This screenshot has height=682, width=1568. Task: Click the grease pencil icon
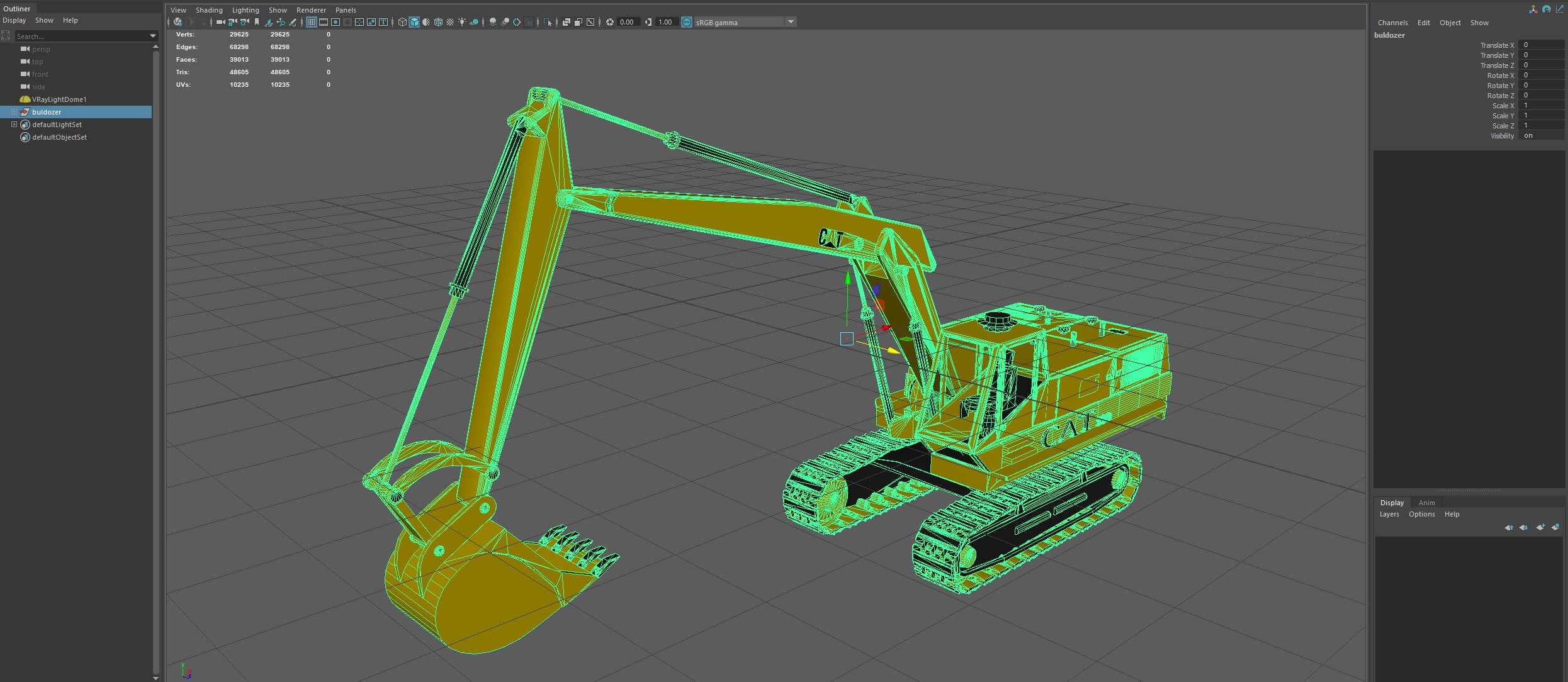tap(291, 22)
